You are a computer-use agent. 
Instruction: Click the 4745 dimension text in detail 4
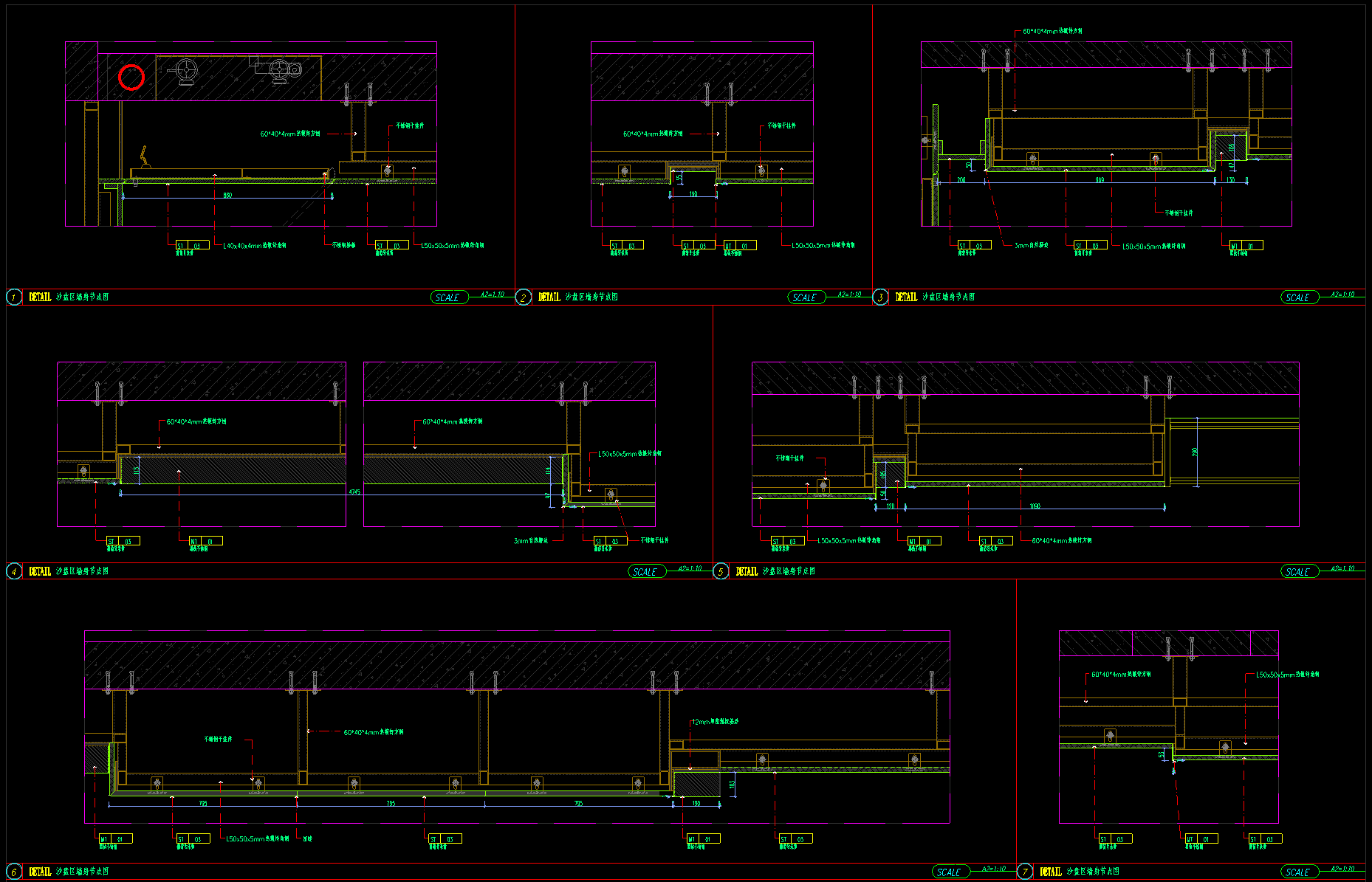pyautogui.click(x=354, y=492)
